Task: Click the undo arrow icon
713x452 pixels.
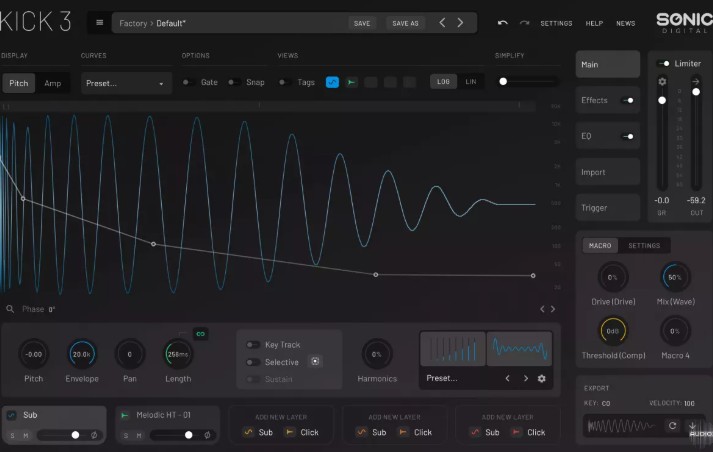Action: coord(502,23)
